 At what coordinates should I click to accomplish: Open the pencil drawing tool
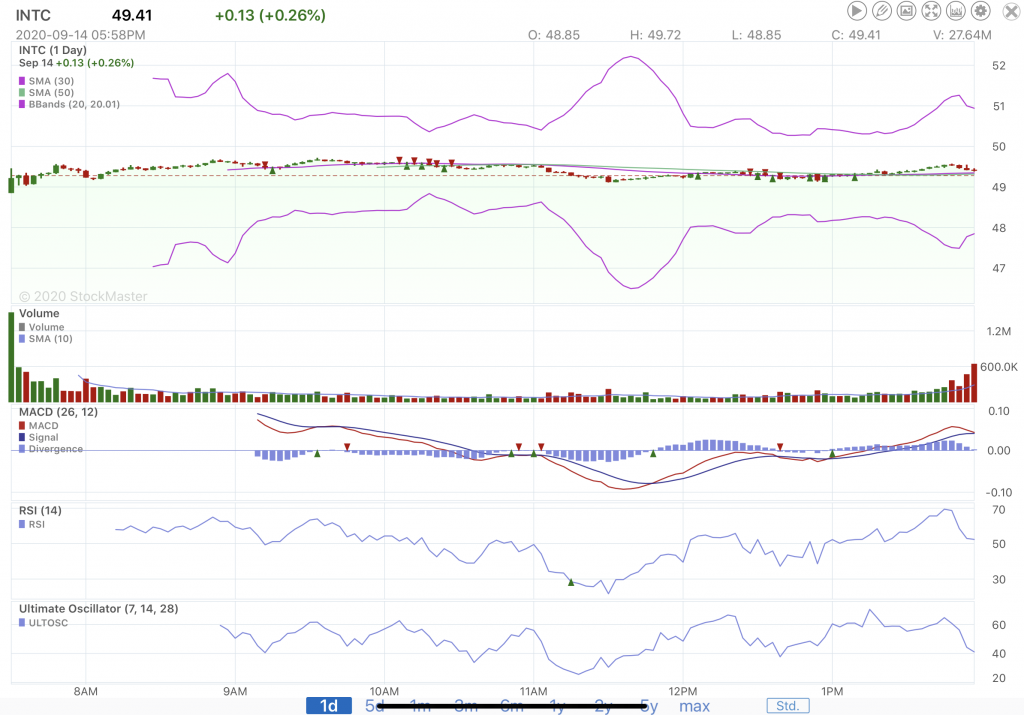[882, 11]
